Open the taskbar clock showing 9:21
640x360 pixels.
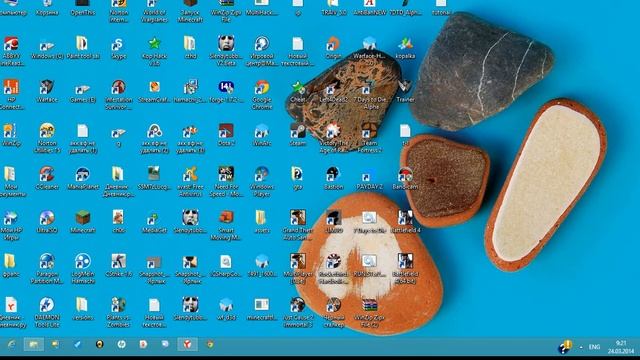[621, 347]
